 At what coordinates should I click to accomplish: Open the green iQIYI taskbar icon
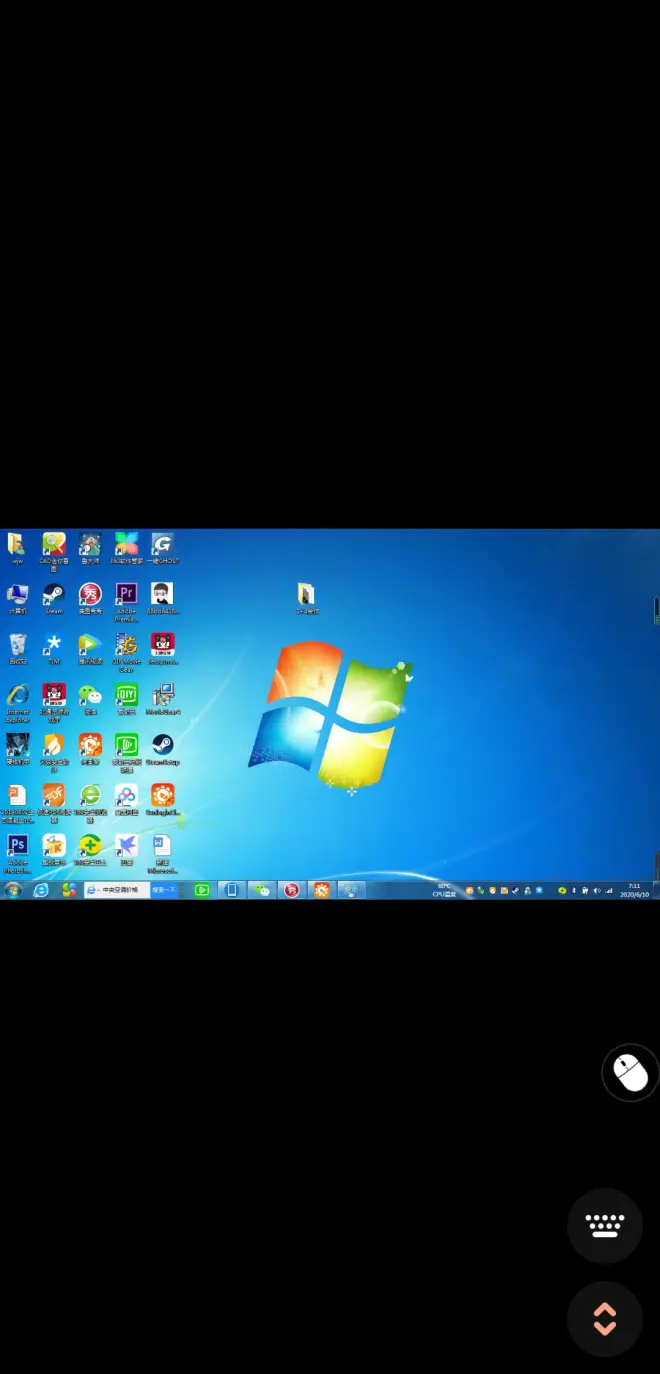pyautogui.click(x=202, y=890)
